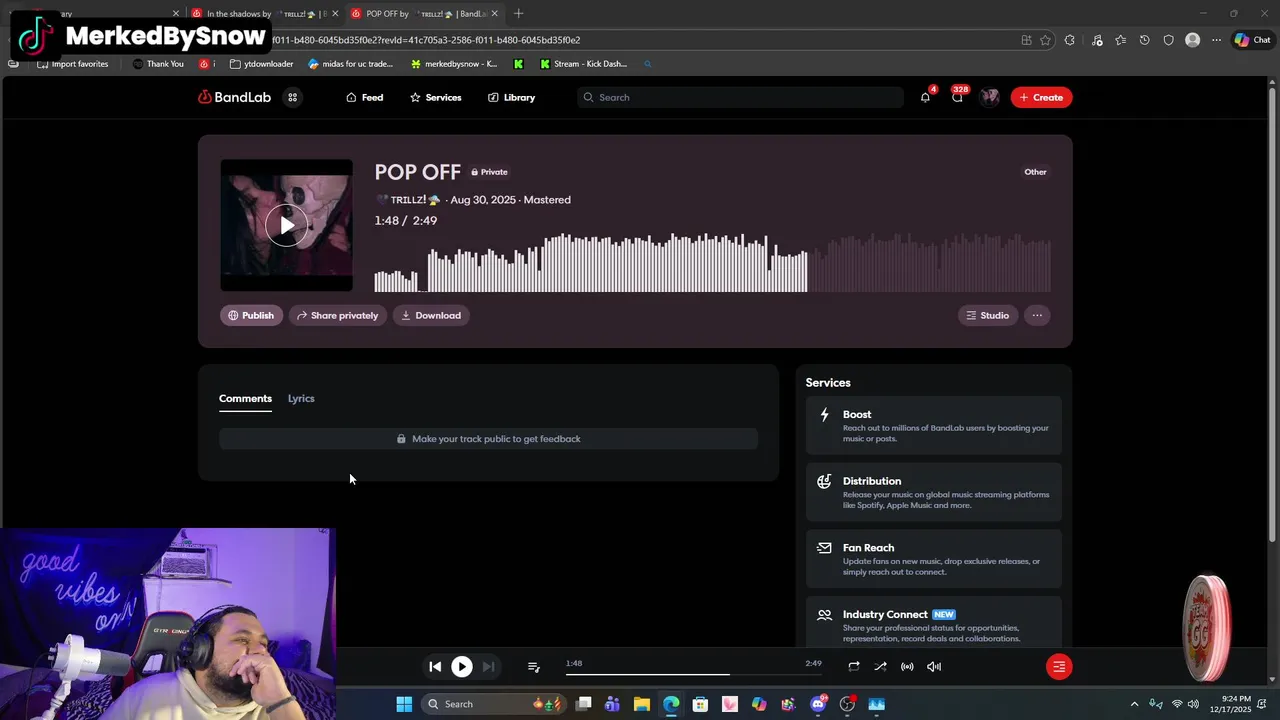Click the Boost lightning icon
Viewport: 1280px width, 720px height.
pyautogui.click(x=824, y=414)
